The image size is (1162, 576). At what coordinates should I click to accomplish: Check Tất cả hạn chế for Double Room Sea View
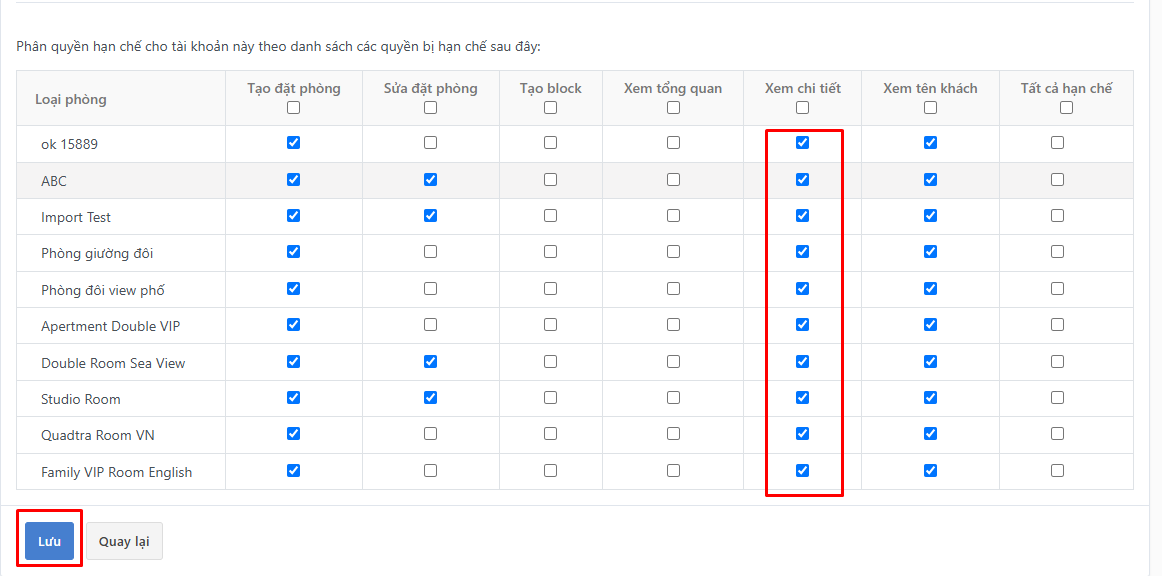click(1058, 362)
